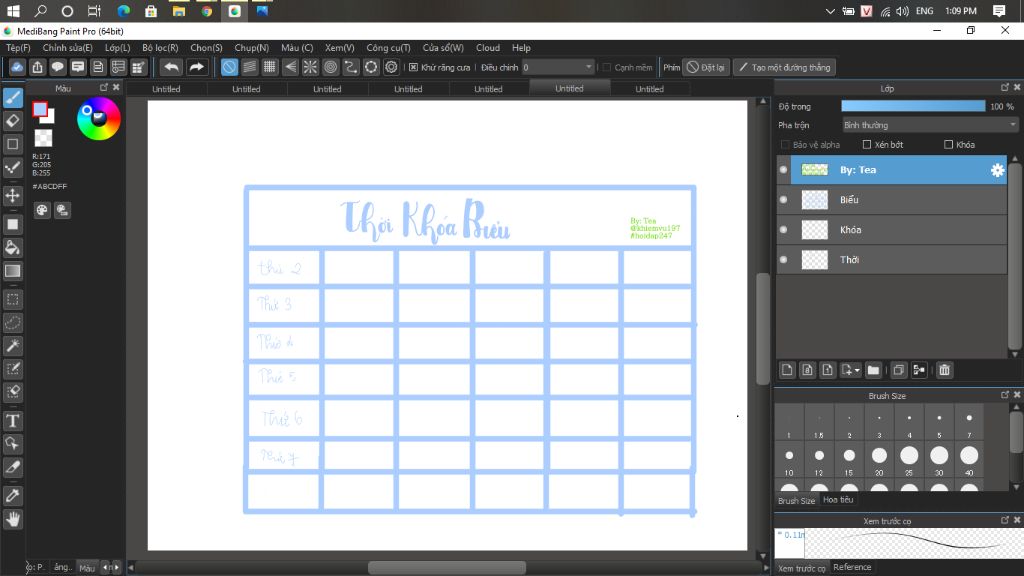Enable Khóa lock checkbox

[948, 144]
